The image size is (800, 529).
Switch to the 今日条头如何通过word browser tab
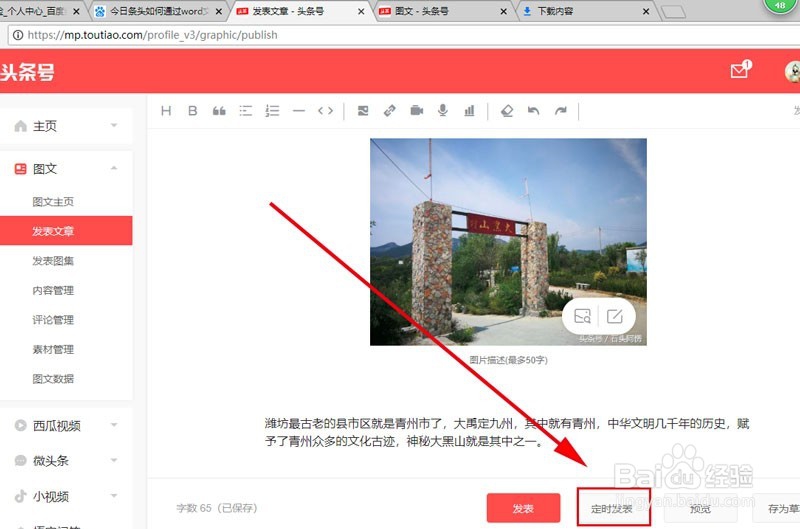point(158,11)
